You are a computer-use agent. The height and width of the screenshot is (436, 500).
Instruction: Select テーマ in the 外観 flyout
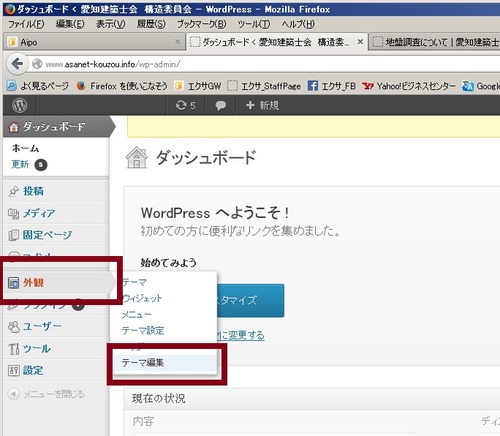coord(134,282)
